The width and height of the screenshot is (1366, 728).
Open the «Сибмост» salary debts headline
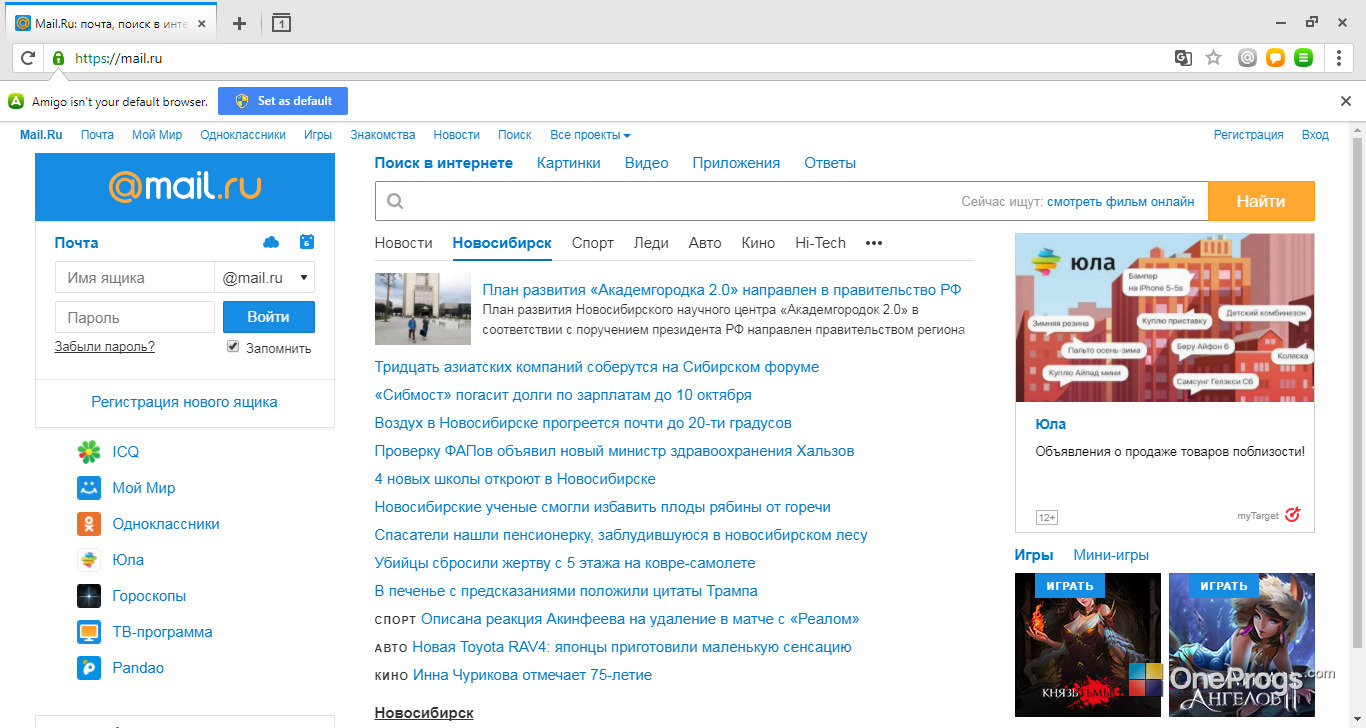point(563,395)
